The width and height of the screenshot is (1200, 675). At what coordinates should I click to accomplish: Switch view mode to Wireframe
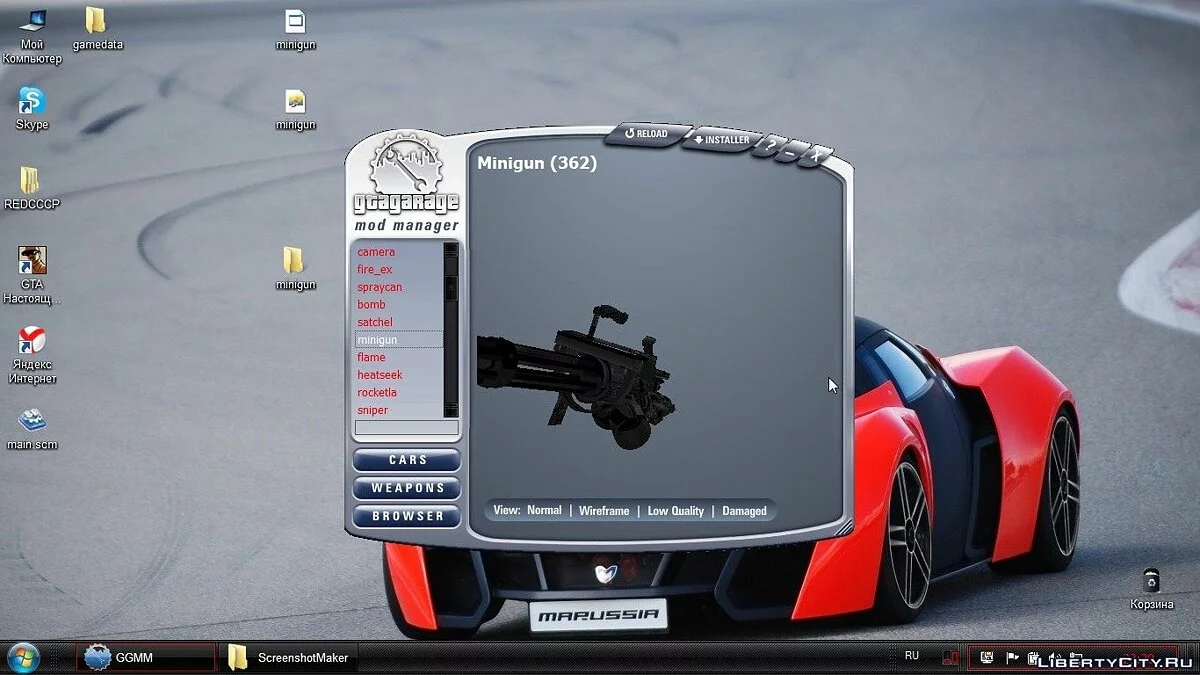point(604,511)
